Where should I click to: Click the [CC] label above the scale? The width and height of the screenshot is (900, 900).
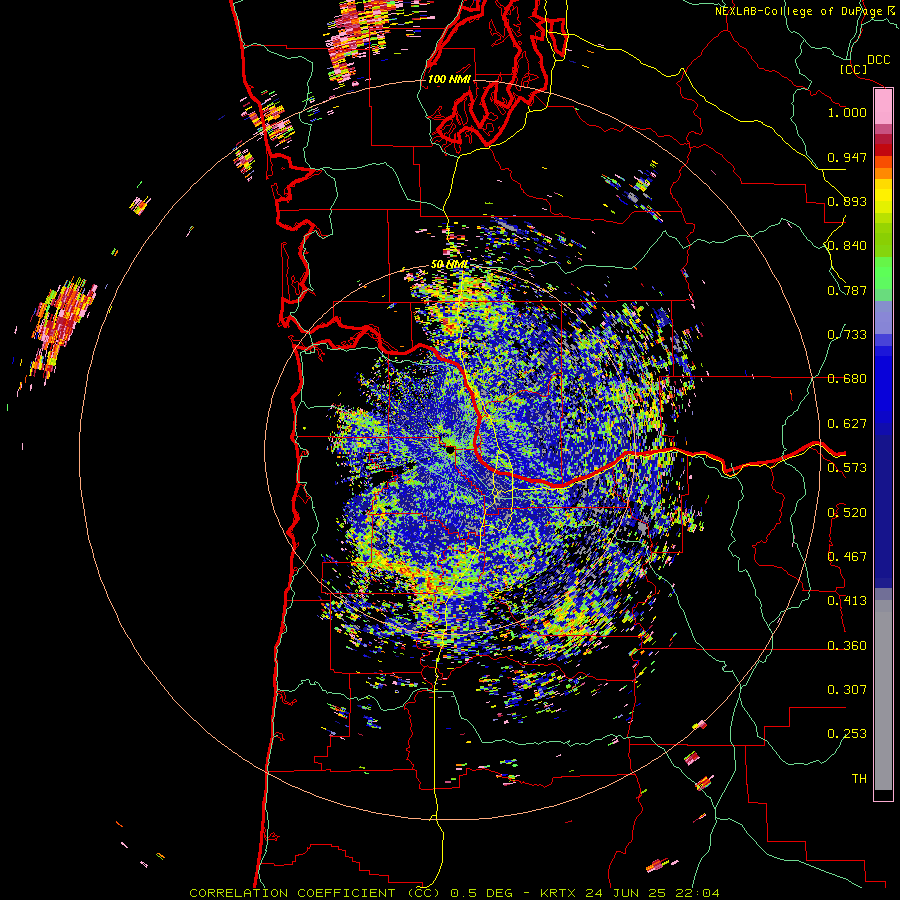(853, 69)
